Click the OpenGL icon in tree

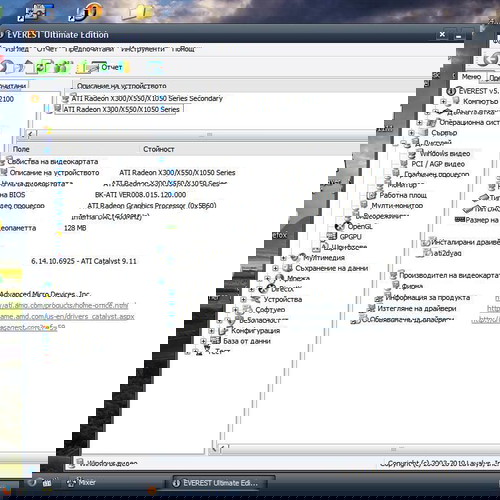click(341, 226)
